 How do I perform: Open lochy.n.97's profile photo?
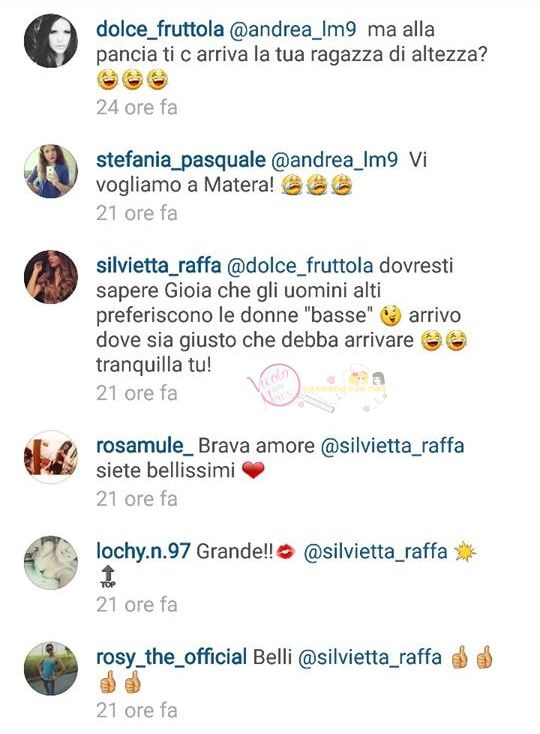[51, 562]
